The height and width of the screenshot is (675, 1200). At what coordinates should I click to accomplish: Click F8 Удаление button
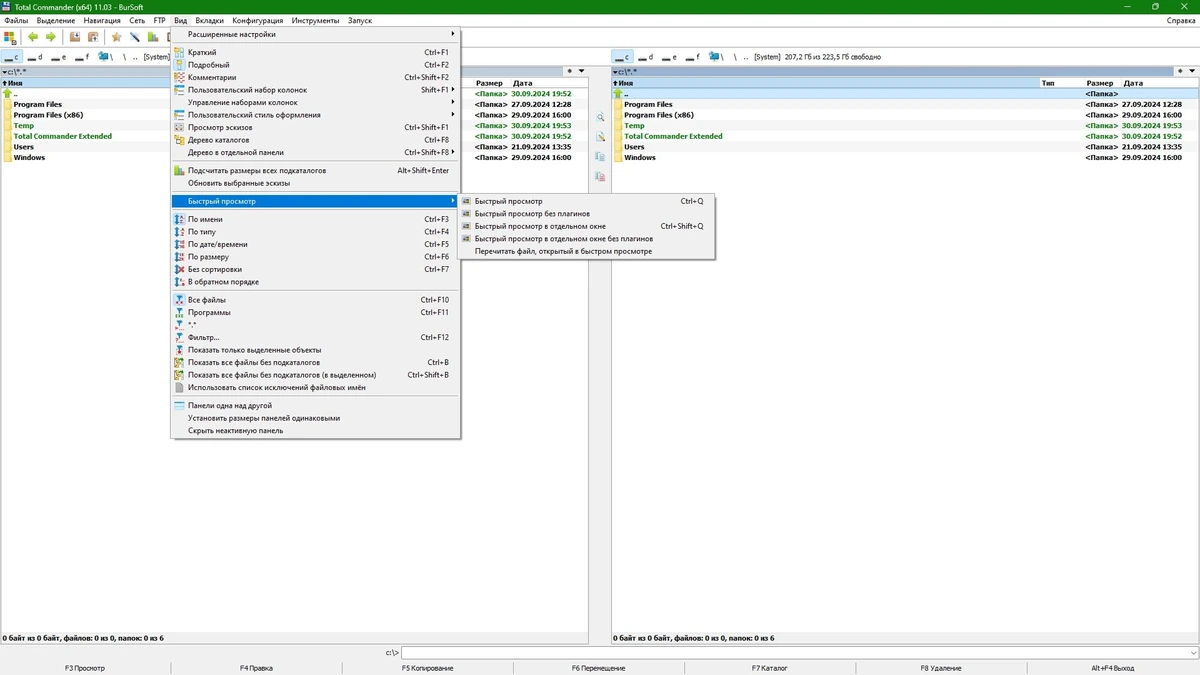coord(941,668)
